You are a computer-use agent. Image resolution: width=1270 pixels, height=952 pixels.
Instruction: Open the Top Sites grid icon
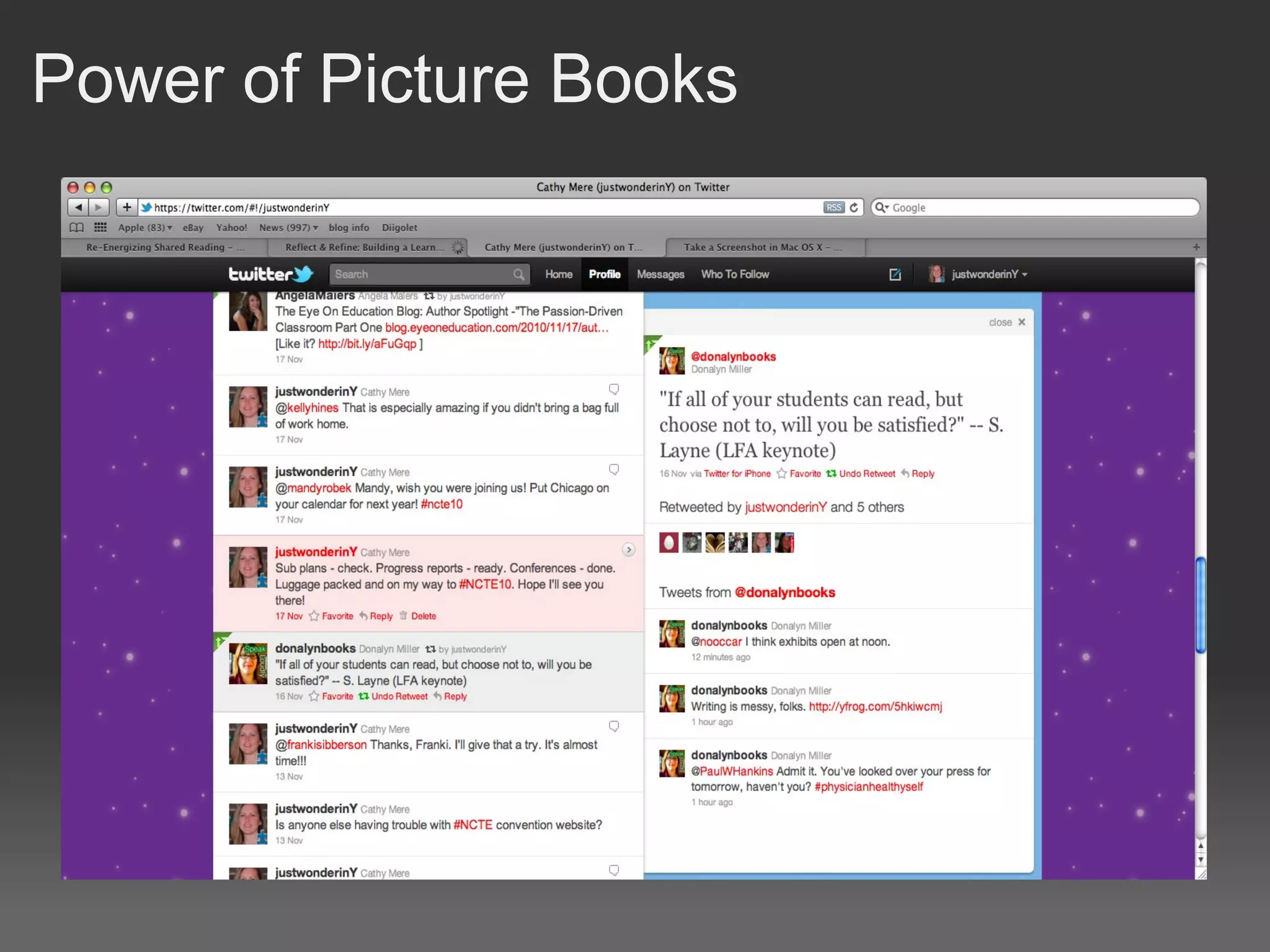[x=100, y=227]
